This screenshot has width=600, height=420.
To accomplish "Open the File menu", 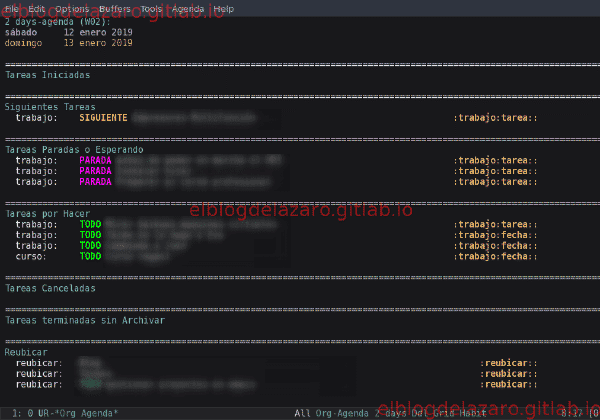I will coord(11,8).
